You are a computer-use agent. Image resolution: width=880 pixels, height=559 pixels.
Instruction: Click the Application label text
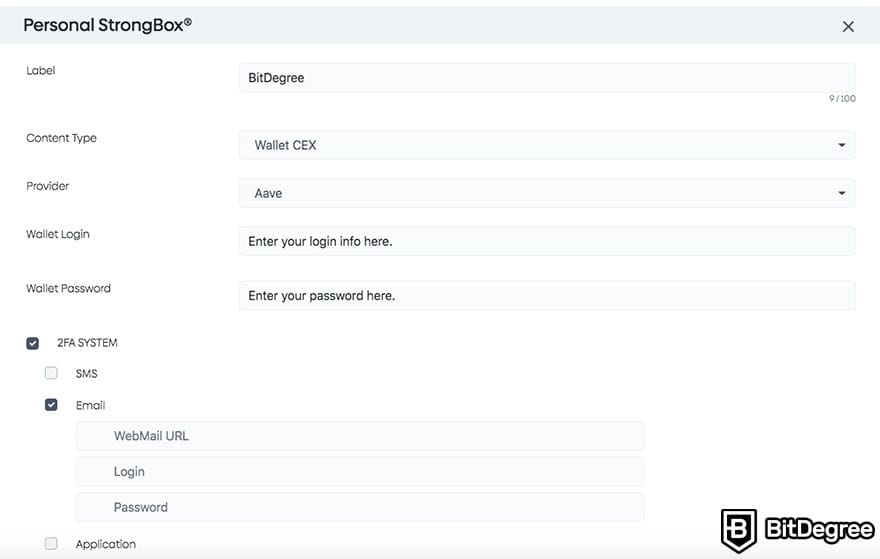coord(106,544)
